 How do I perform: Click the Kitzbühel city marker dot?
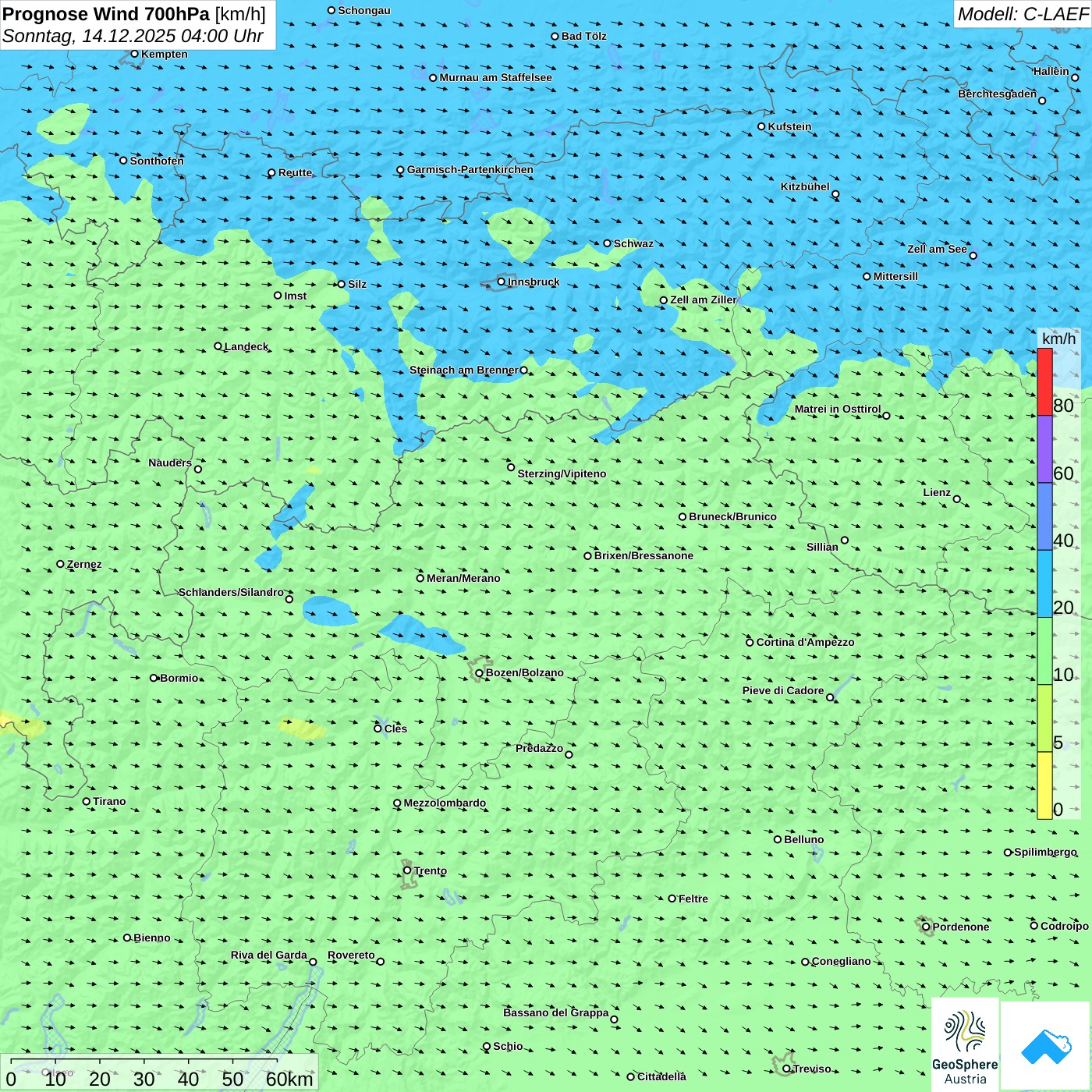835,194
